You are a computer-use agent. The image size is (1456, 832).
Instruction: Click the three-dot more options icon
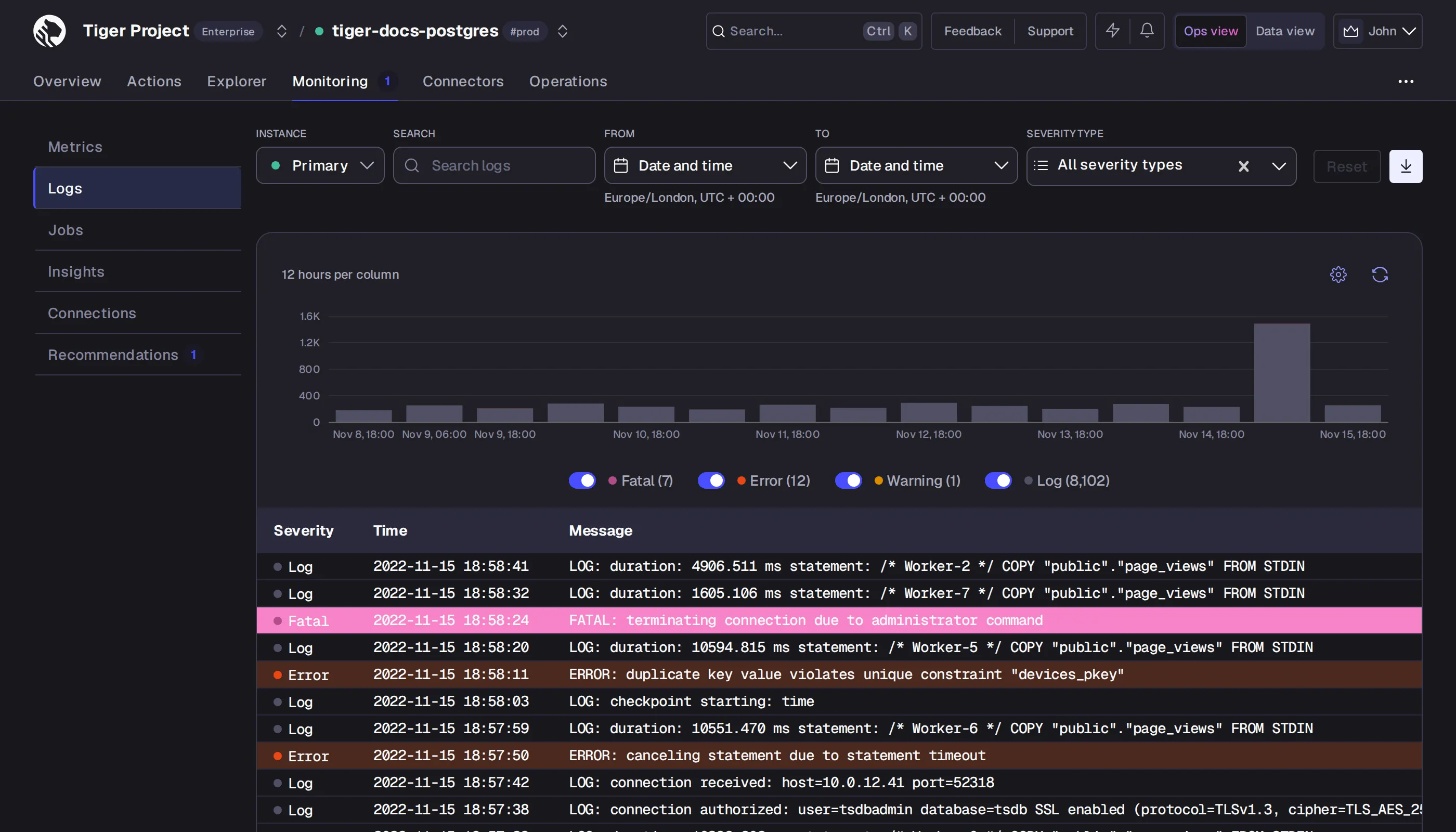[x=1405, y=82]
